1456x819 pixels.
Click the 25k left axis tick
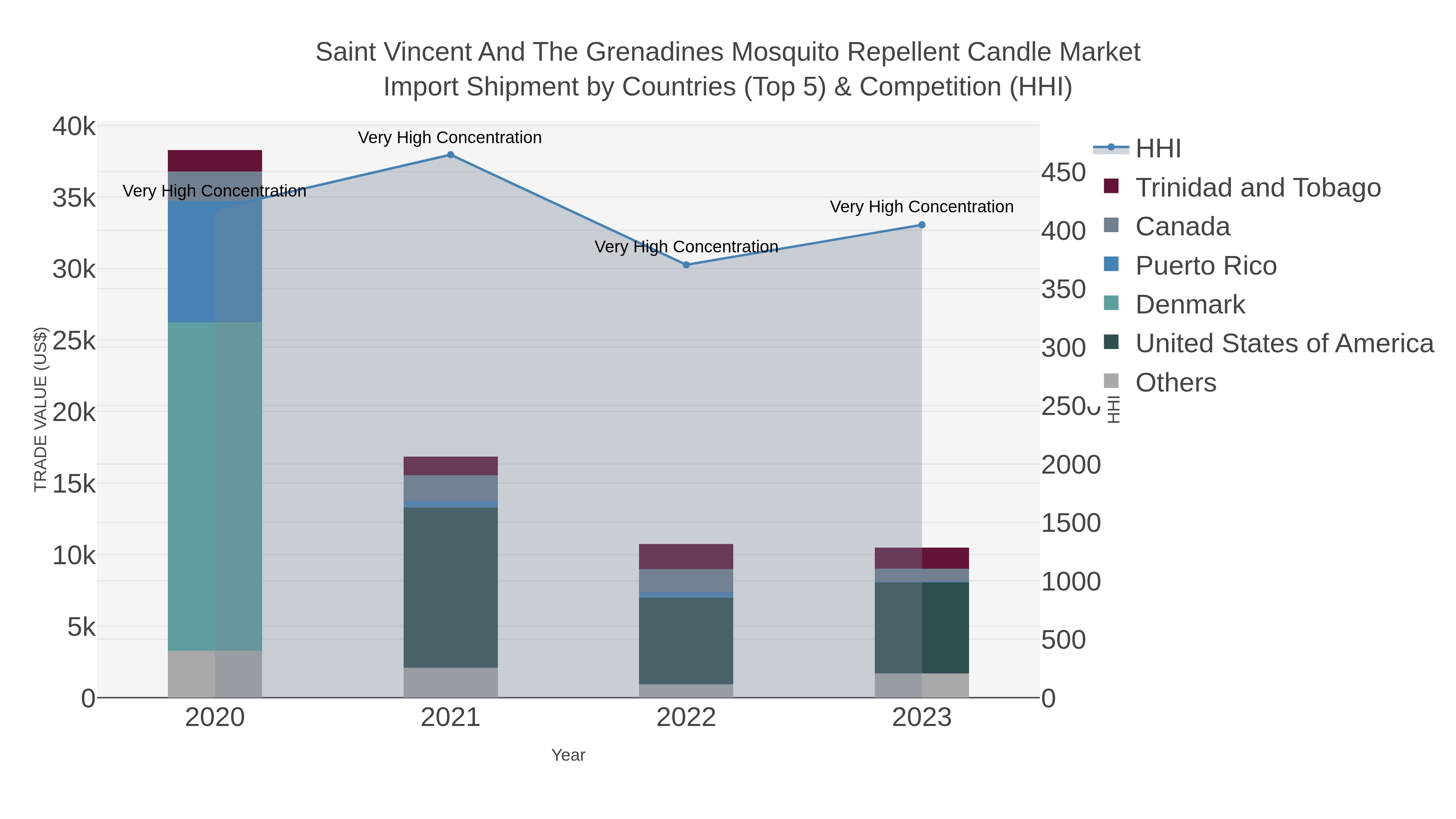[74, 341]
